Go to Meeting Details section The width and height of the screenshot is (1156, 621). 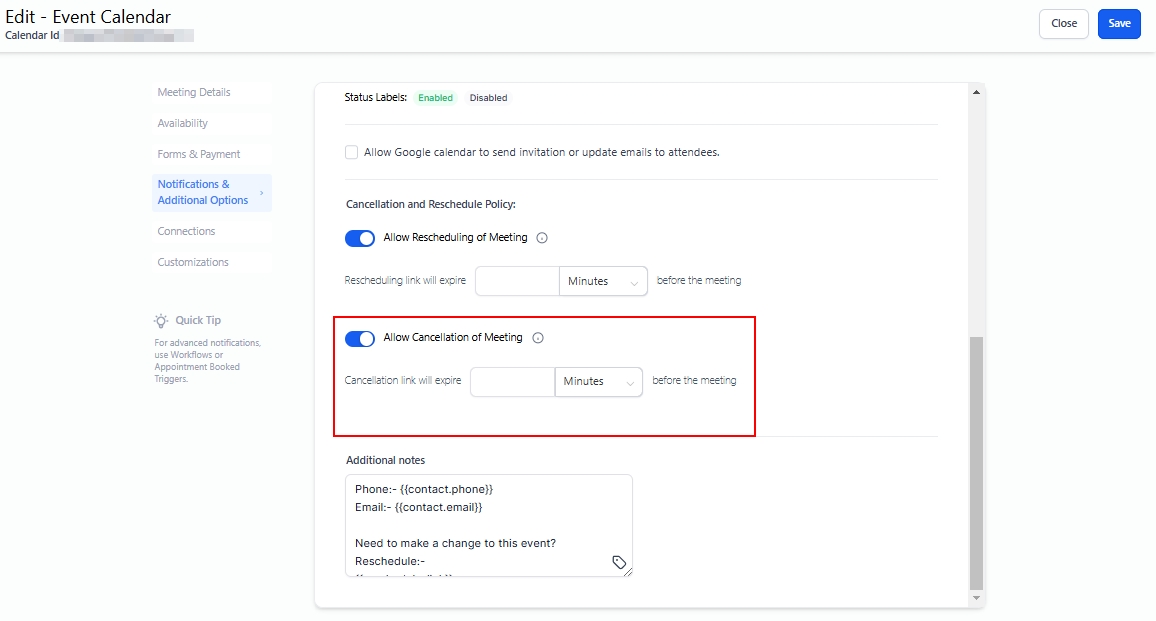tap(194, 92)
